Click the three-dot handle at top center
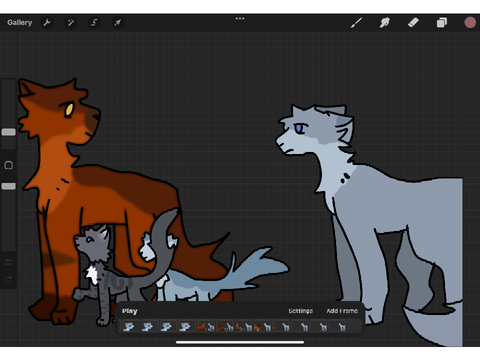Image resolution: width=480 pixels, height=360 pixels. (x=240, y=18)
